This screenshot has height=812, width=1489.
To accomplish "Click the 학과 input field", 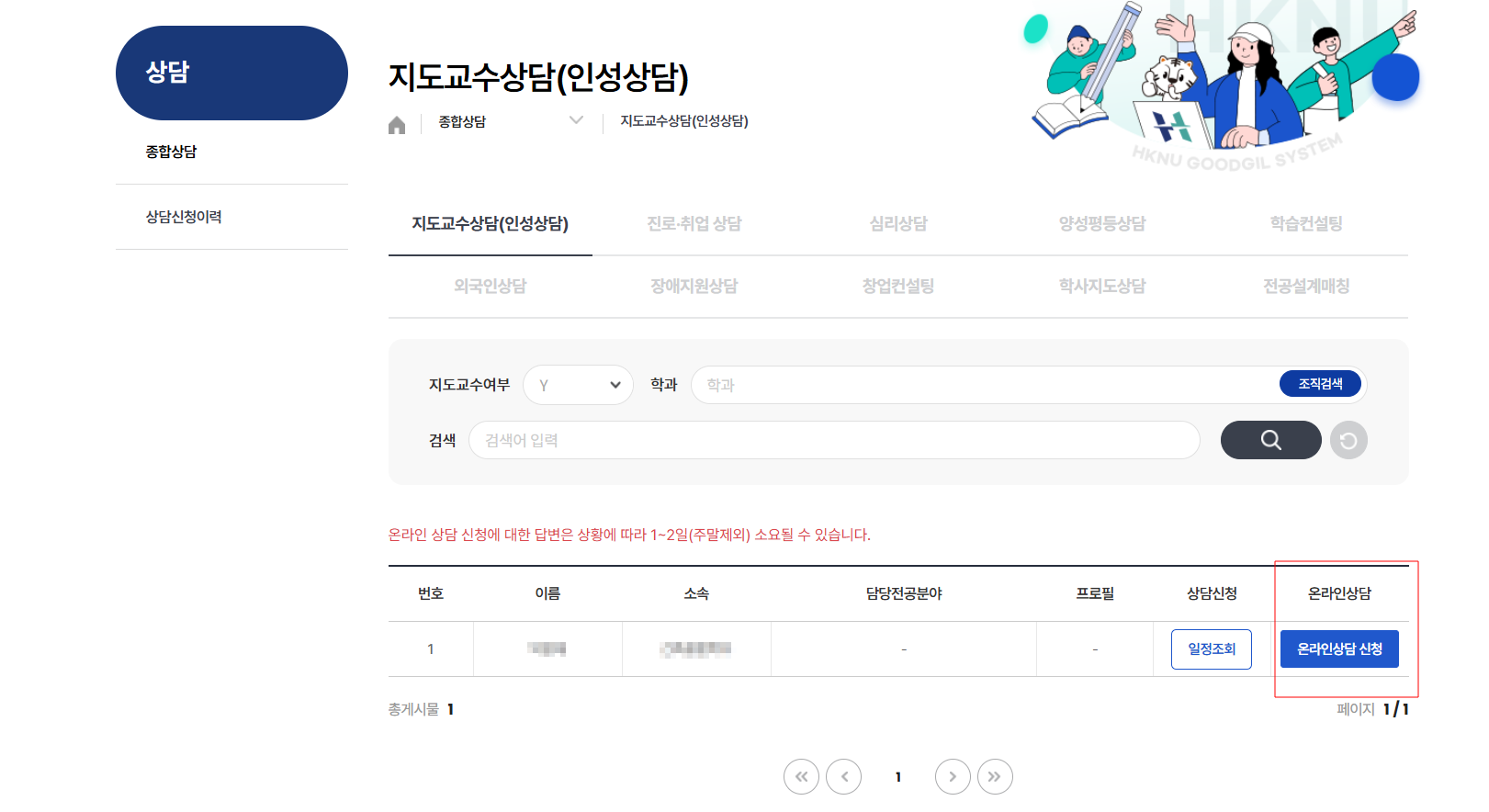I will point(983,385).
